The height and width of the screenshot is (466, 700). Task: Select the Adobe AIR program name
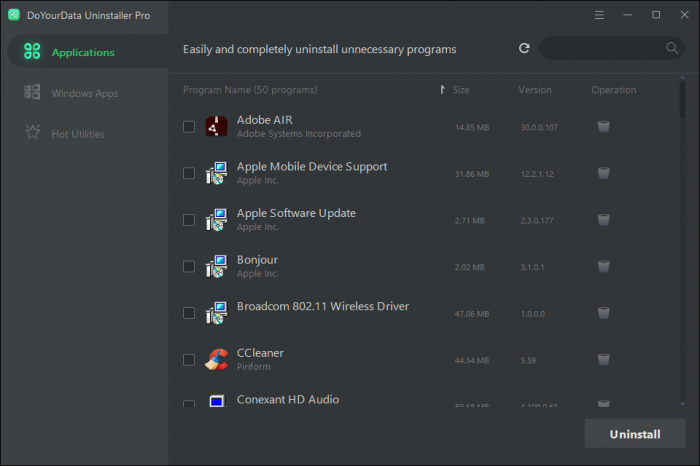click(x=265, y=120)
